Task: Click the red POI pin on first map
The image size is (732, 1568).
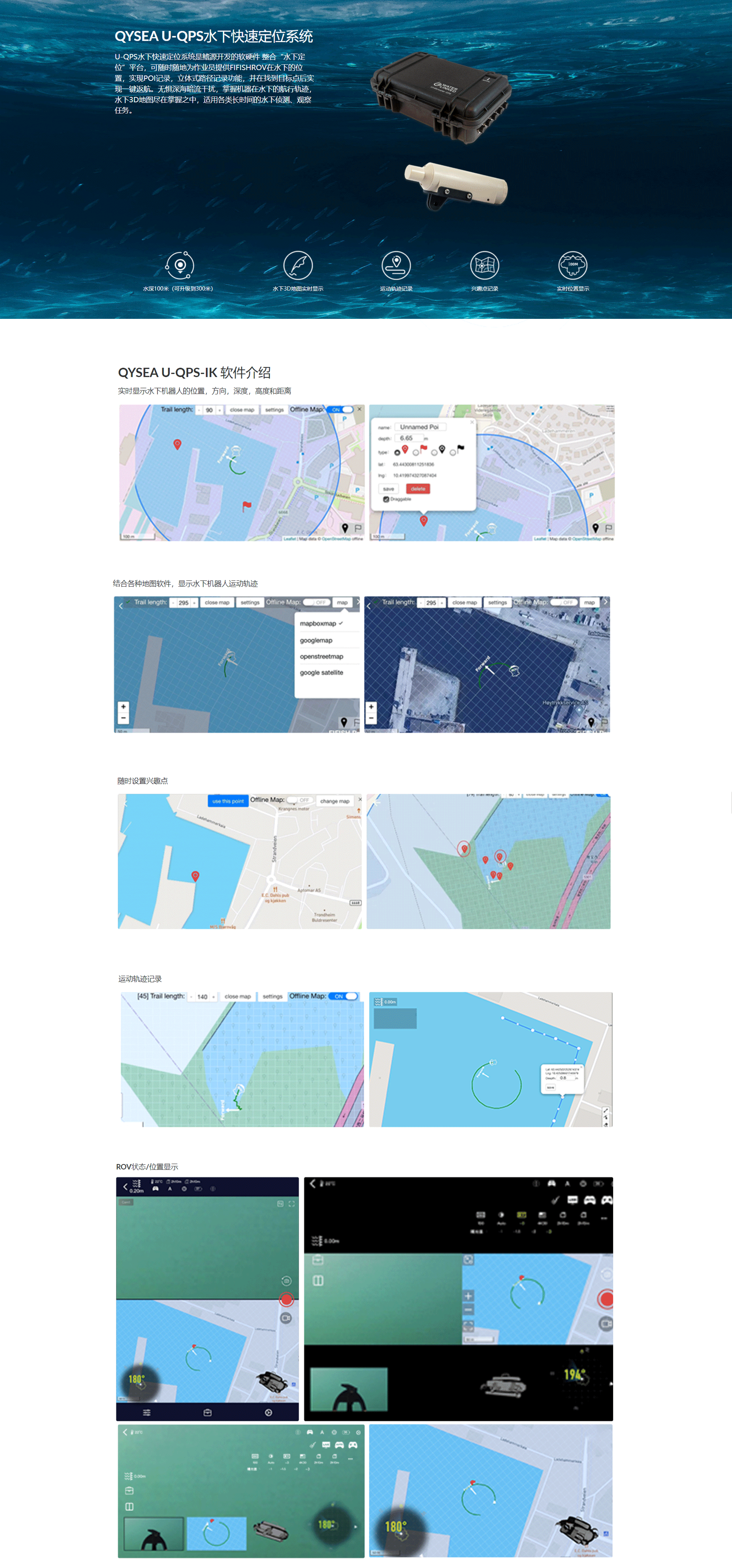Action: (177, 444)
